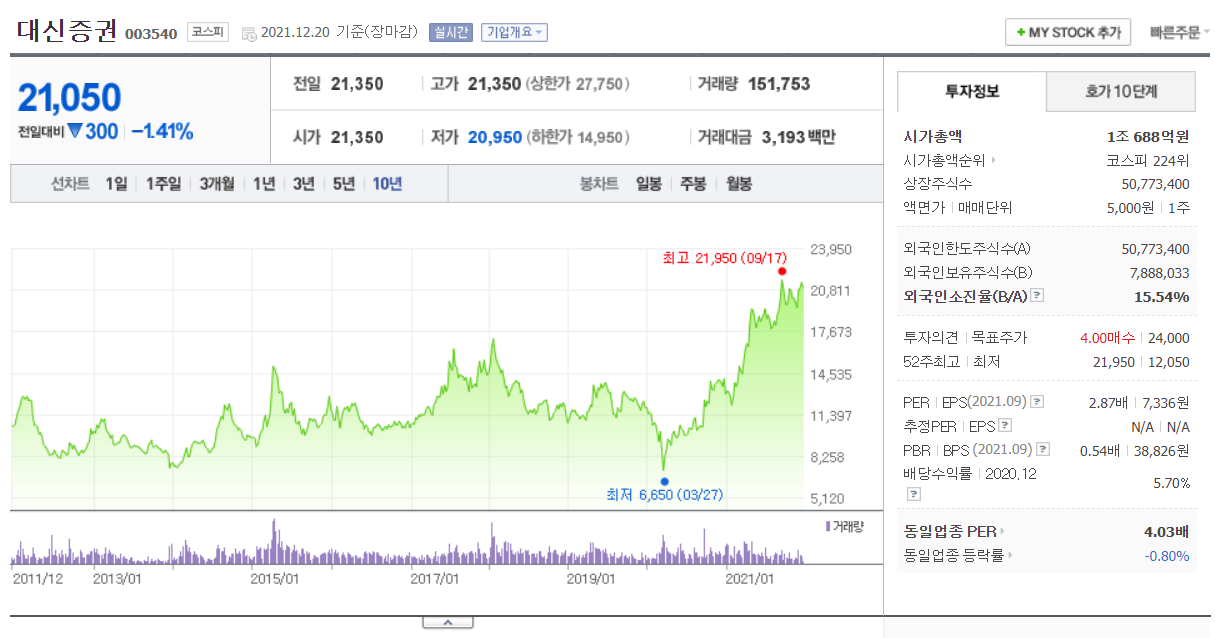Click the 배당수익률 value 5.70%

pos(1171,483)
